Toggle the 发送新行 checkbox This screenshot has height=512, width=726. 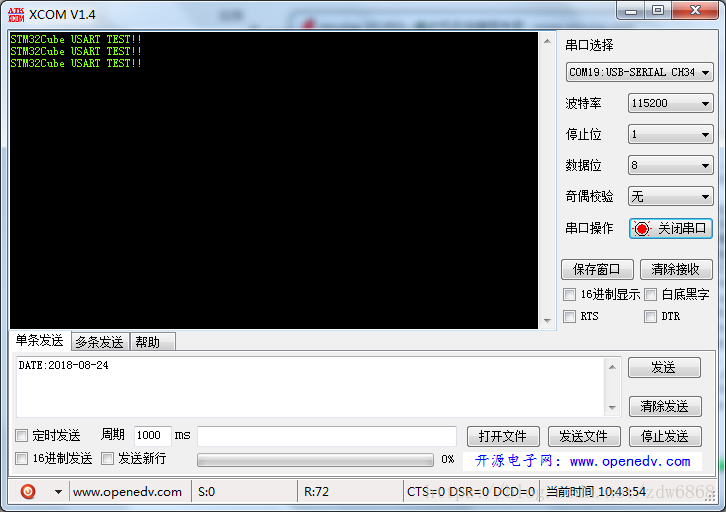tap(107, 458)
